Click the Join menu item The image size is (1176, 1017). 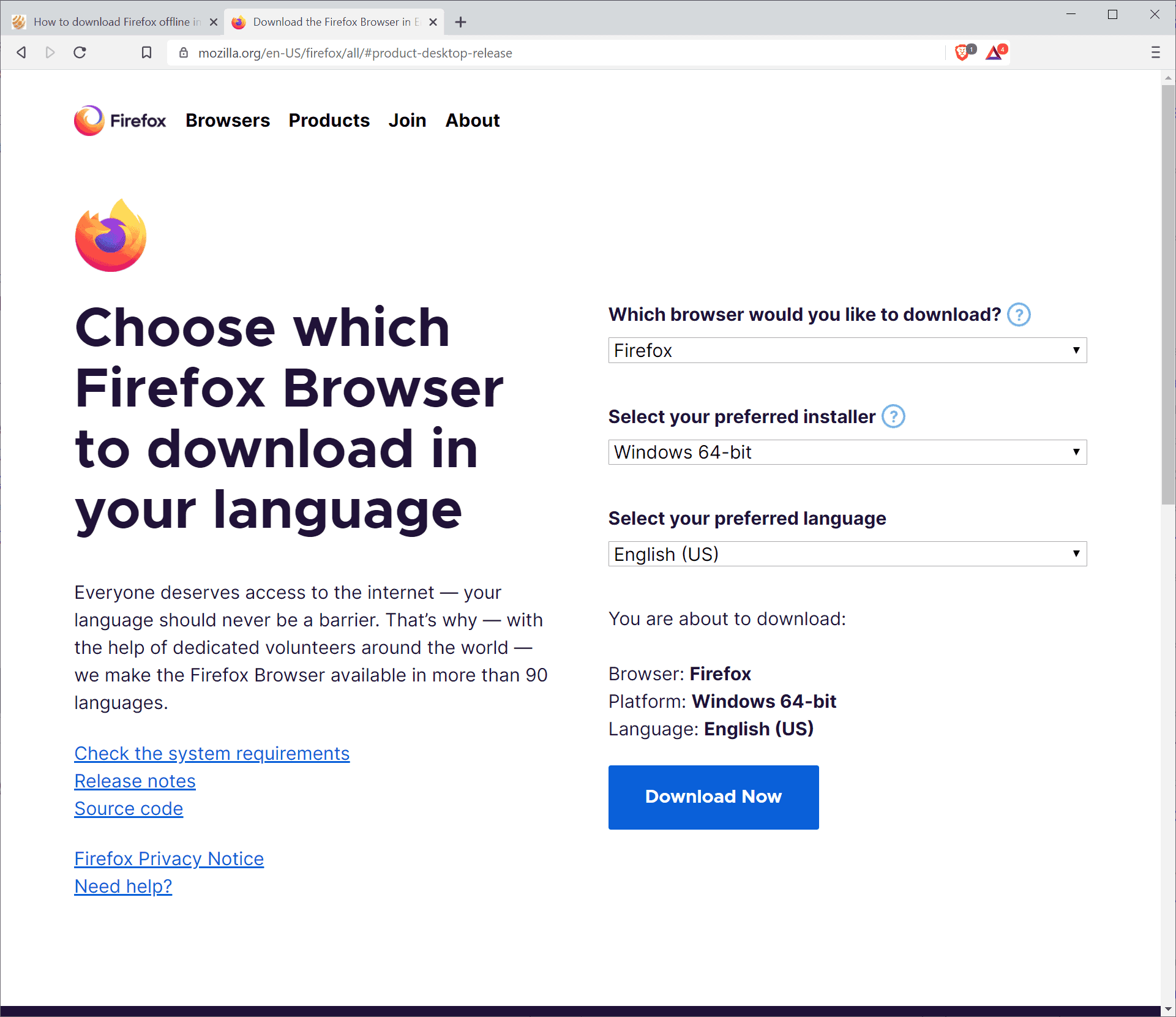coord(407,121)
